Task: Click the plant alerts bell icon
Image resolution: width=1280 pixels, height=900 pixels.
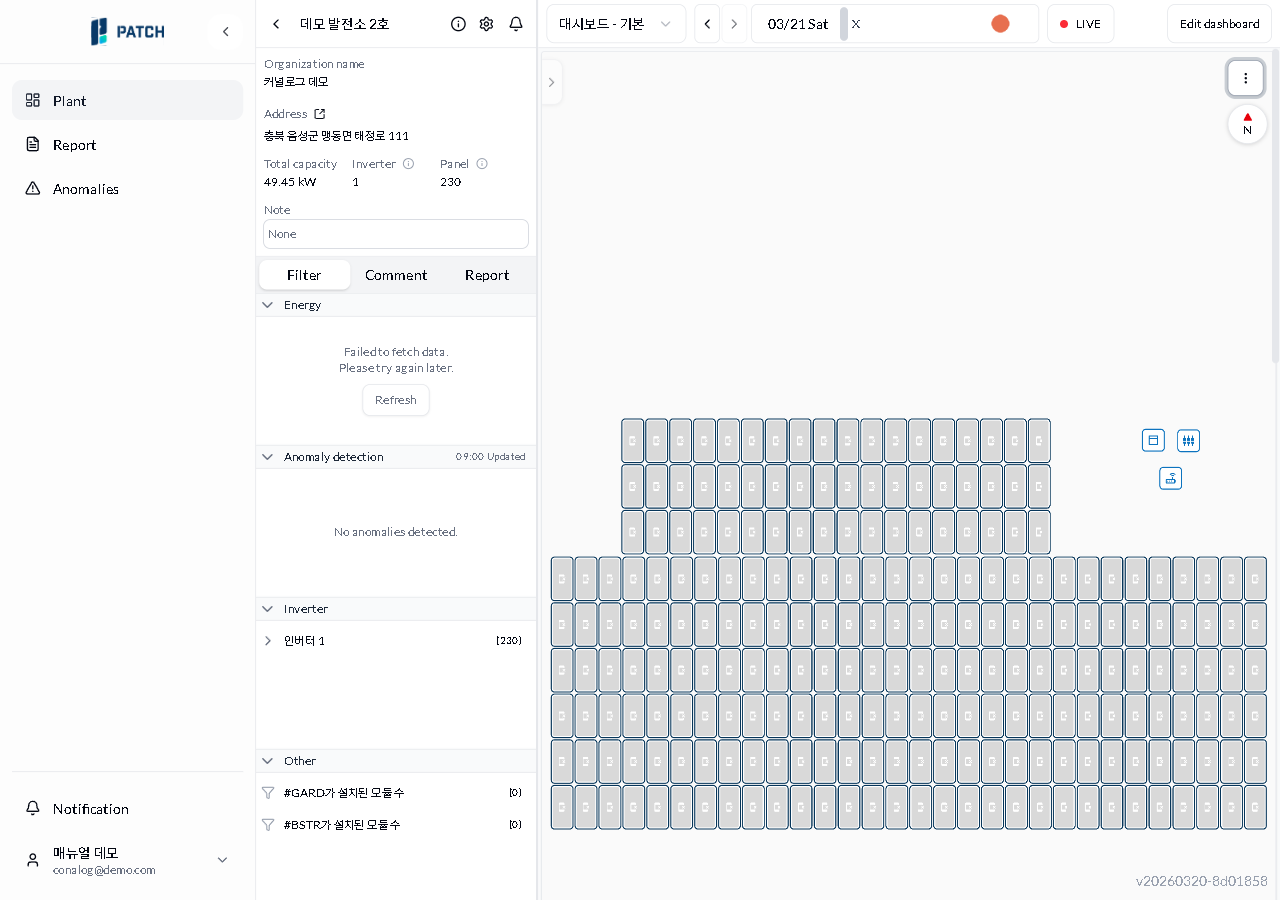Action: click(x=516, y=24)
